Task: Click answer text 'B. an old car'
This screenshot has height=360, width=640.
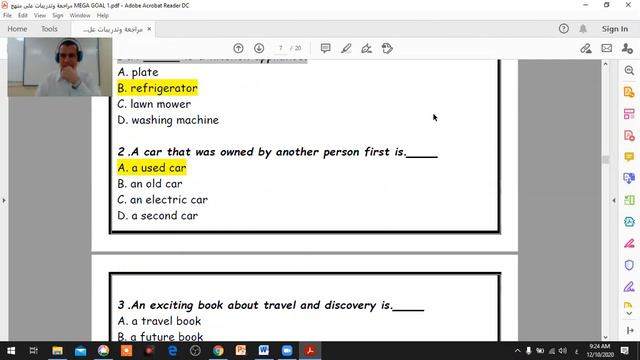Action: coord(150,184)
